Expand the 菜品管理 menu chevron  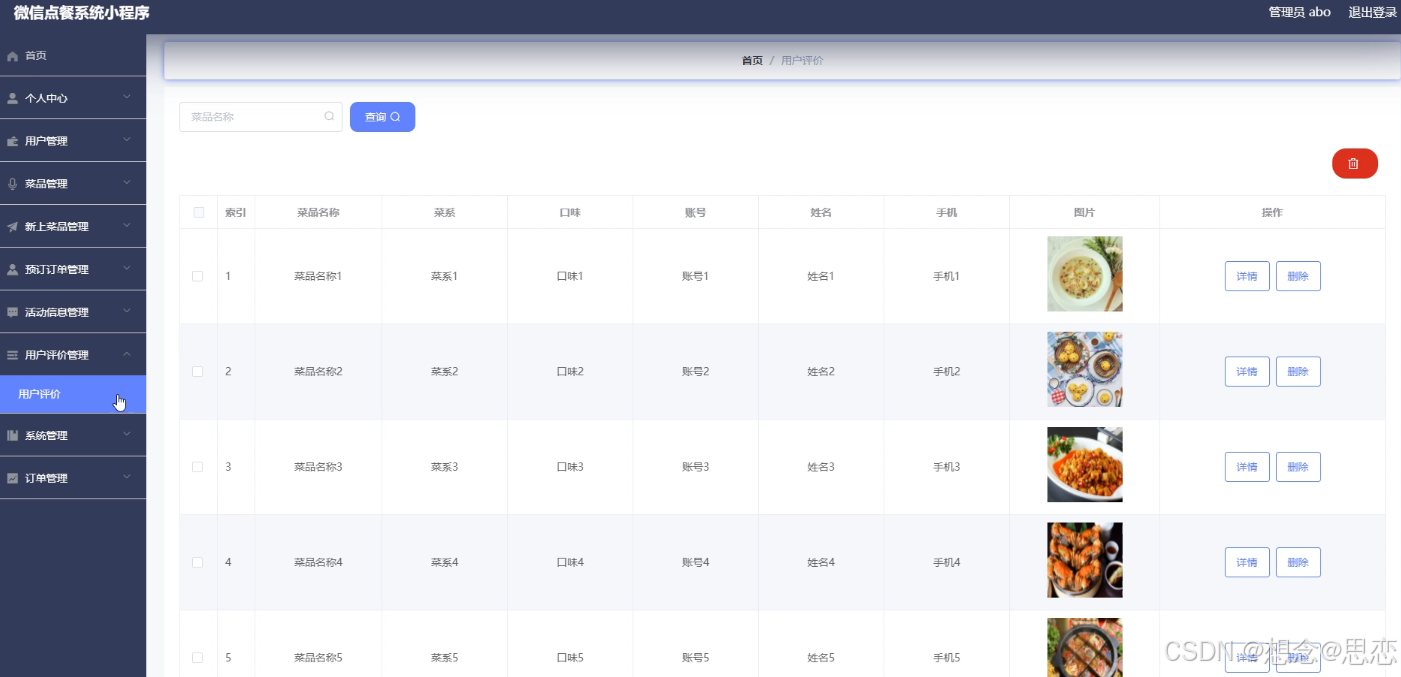point(127,184)
